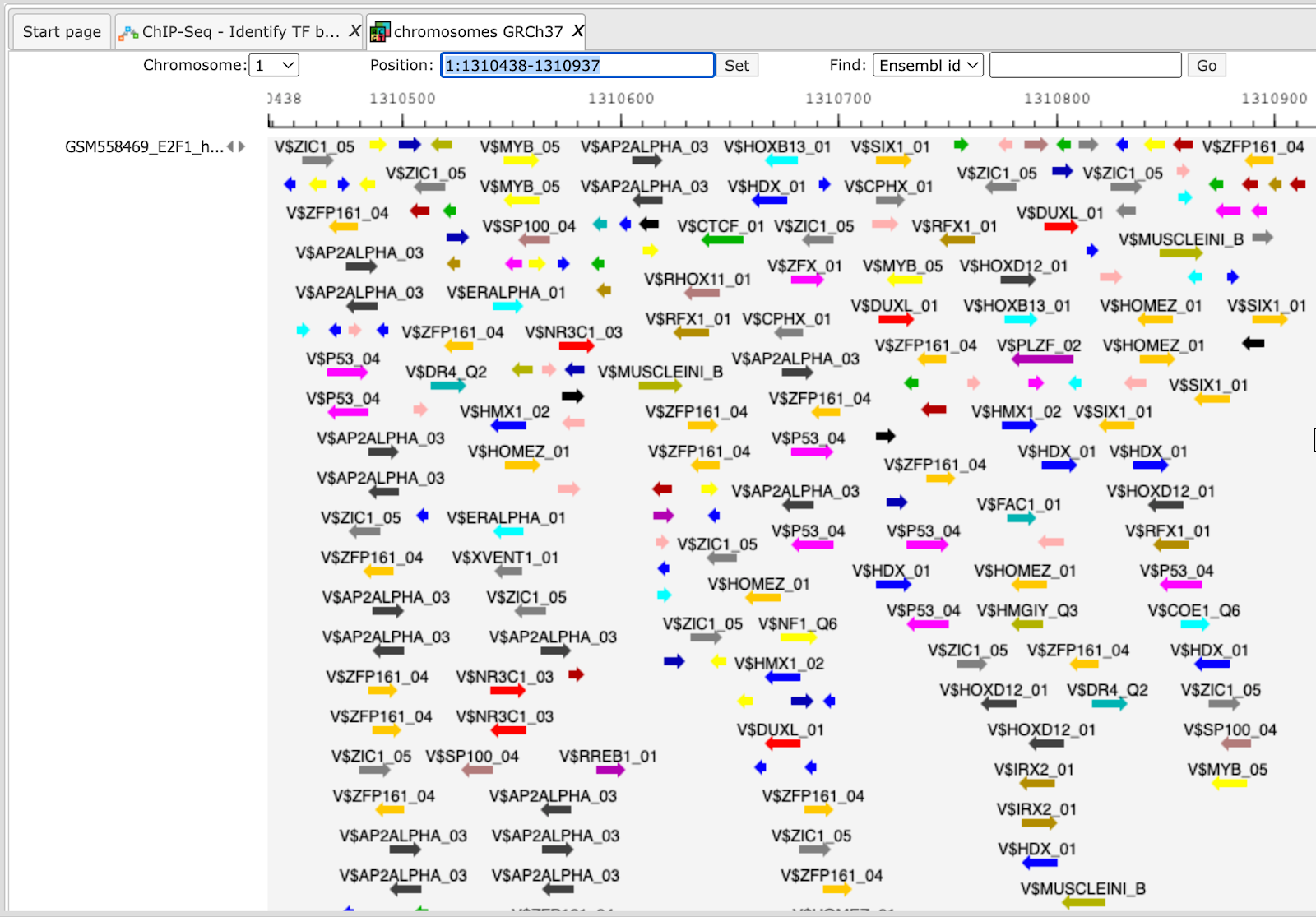Open the Chromosome number dropdown
The width and height of the screenshot is (1316, 917).
tap(274, 65)
